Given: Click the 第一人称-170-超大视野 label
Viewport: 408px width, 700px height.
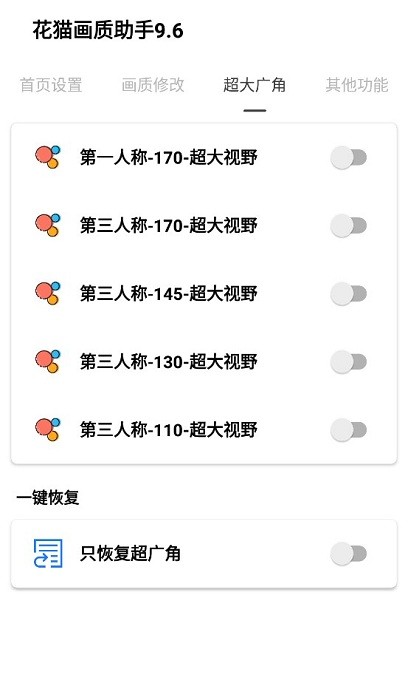Looking at the screenshot, I should [169, 158].
